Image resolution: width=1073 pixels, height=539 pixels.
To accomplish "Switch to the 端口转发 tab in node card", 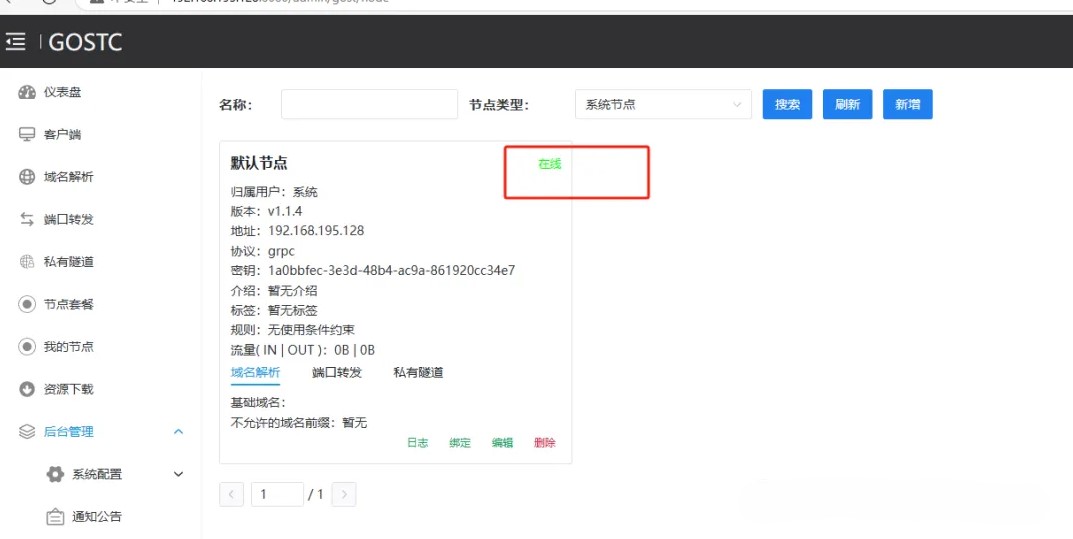I will tap(336, 373).
